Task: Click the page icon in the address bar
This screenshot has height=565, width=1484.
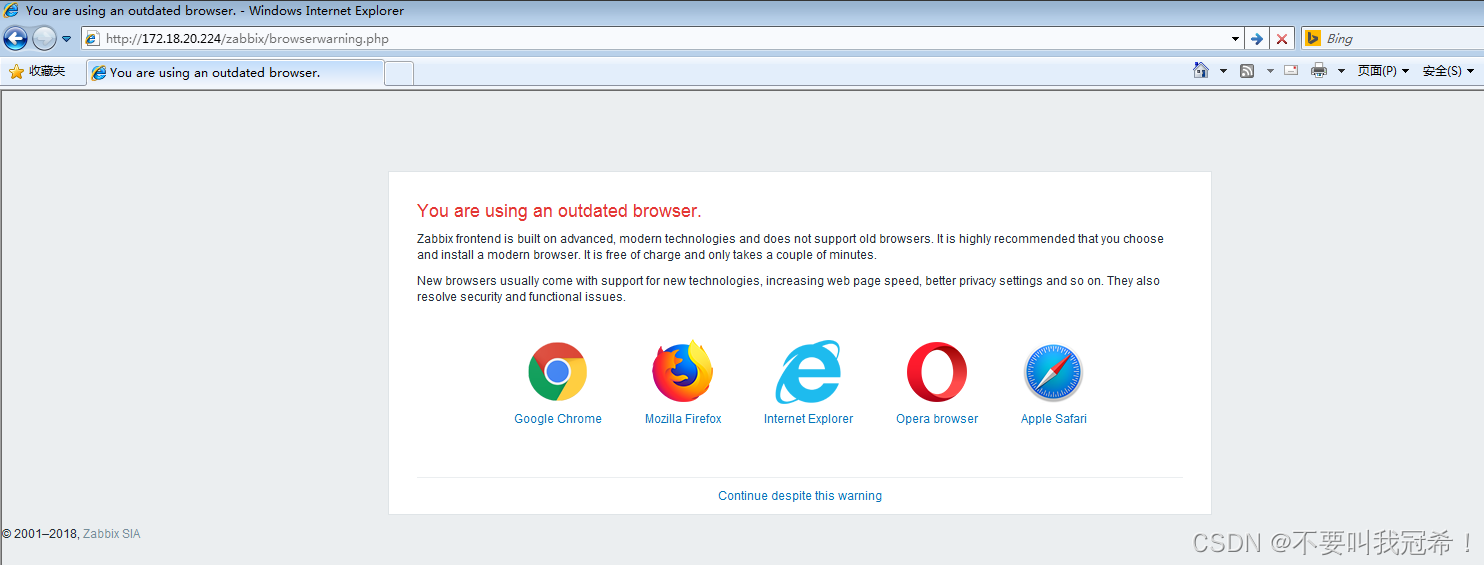Action: point(93,39)
